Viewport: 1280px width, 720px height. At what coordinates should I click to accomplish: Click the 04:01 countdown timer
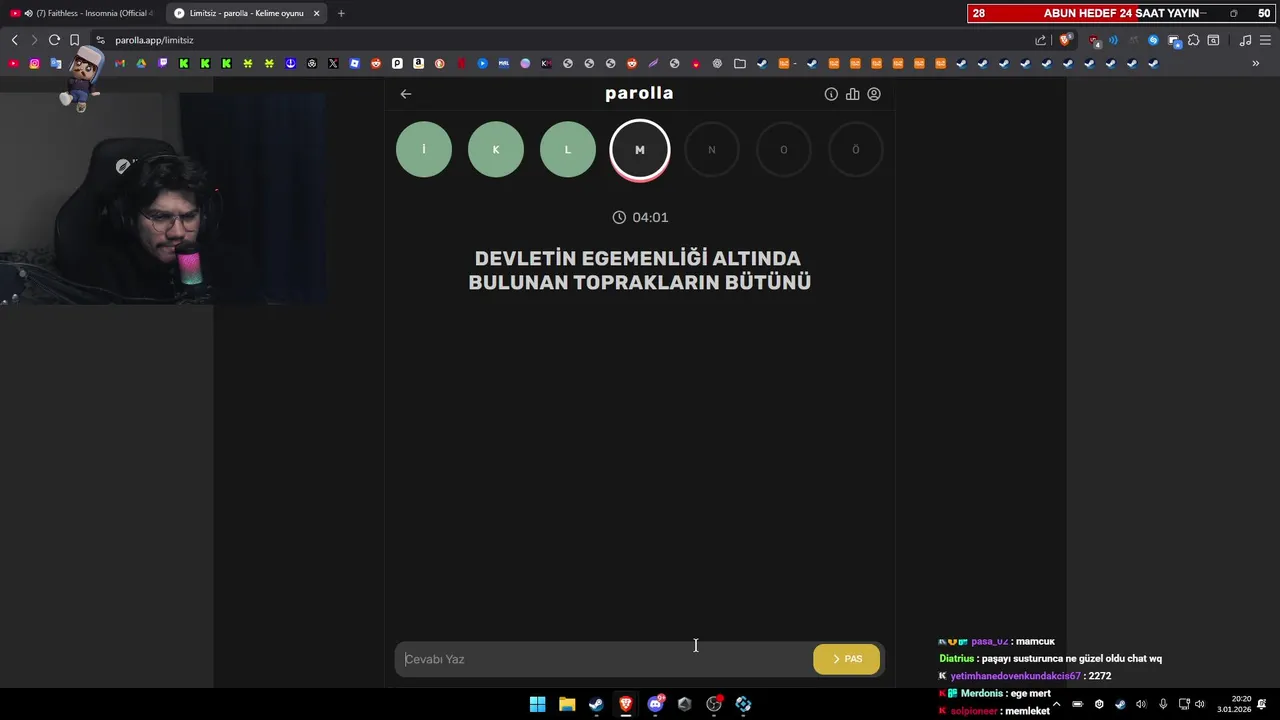tap(640, 217)
